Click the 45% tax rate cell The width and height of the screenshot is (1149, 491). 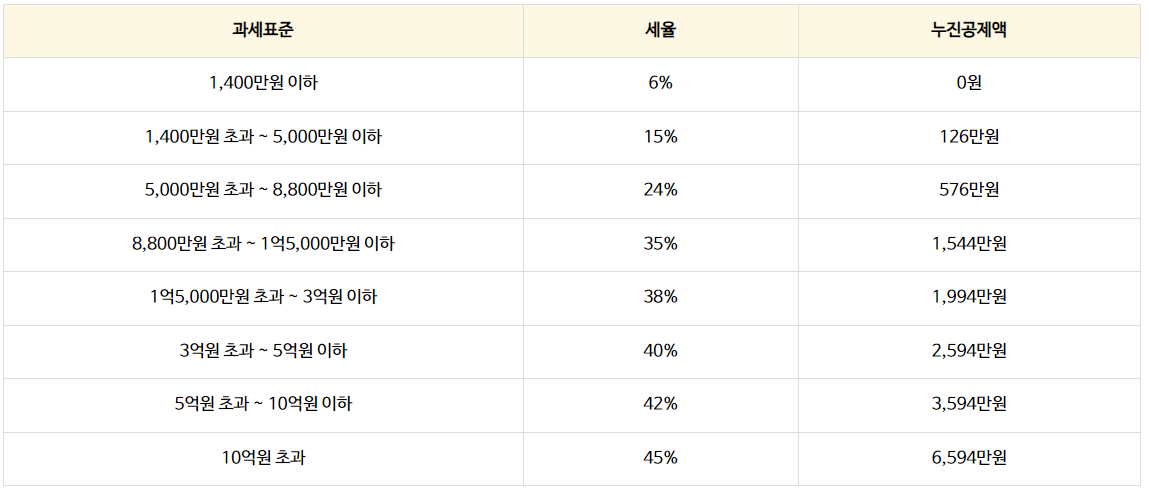661,459
